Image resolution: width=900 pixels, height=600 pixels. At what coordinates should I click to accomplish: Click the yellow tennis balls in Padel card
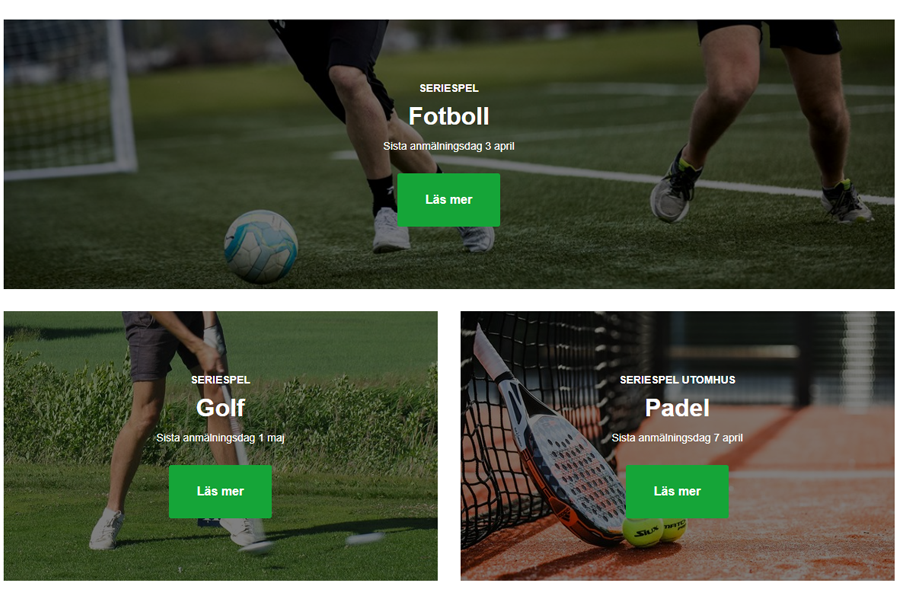pos(654,531)
